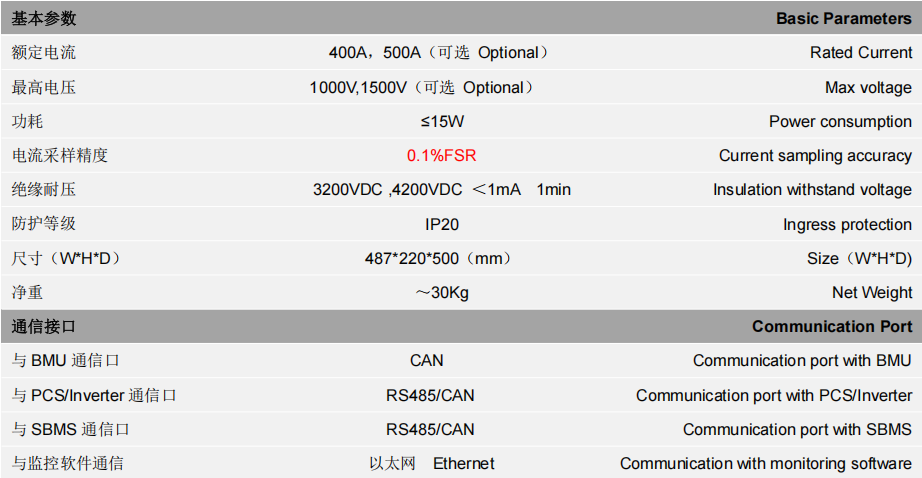922x478 pixels.
Task: Click the Insulation withstand voltage label
Action: 812,190
